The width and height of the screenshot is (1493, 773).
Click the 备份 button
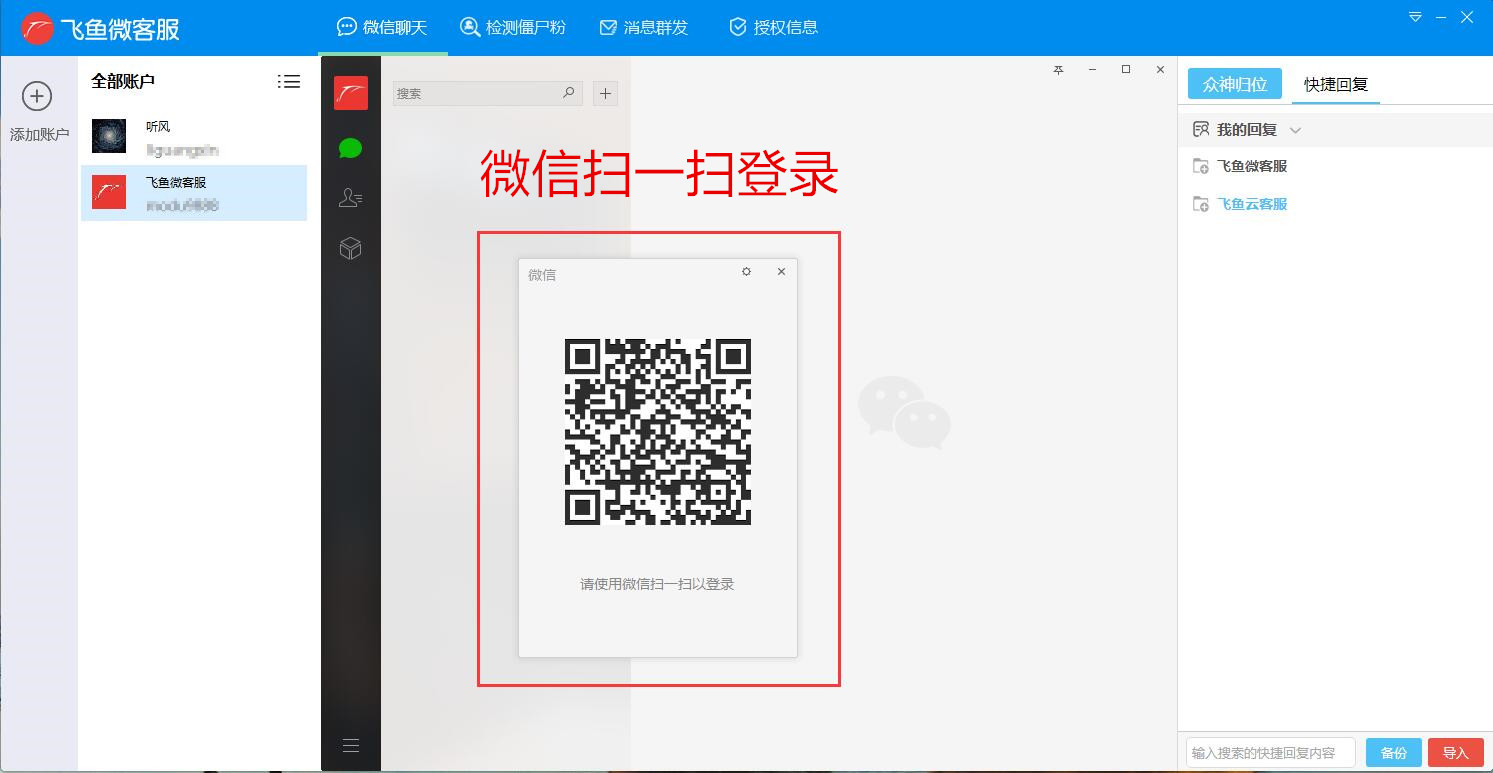tap(1394, 753)
